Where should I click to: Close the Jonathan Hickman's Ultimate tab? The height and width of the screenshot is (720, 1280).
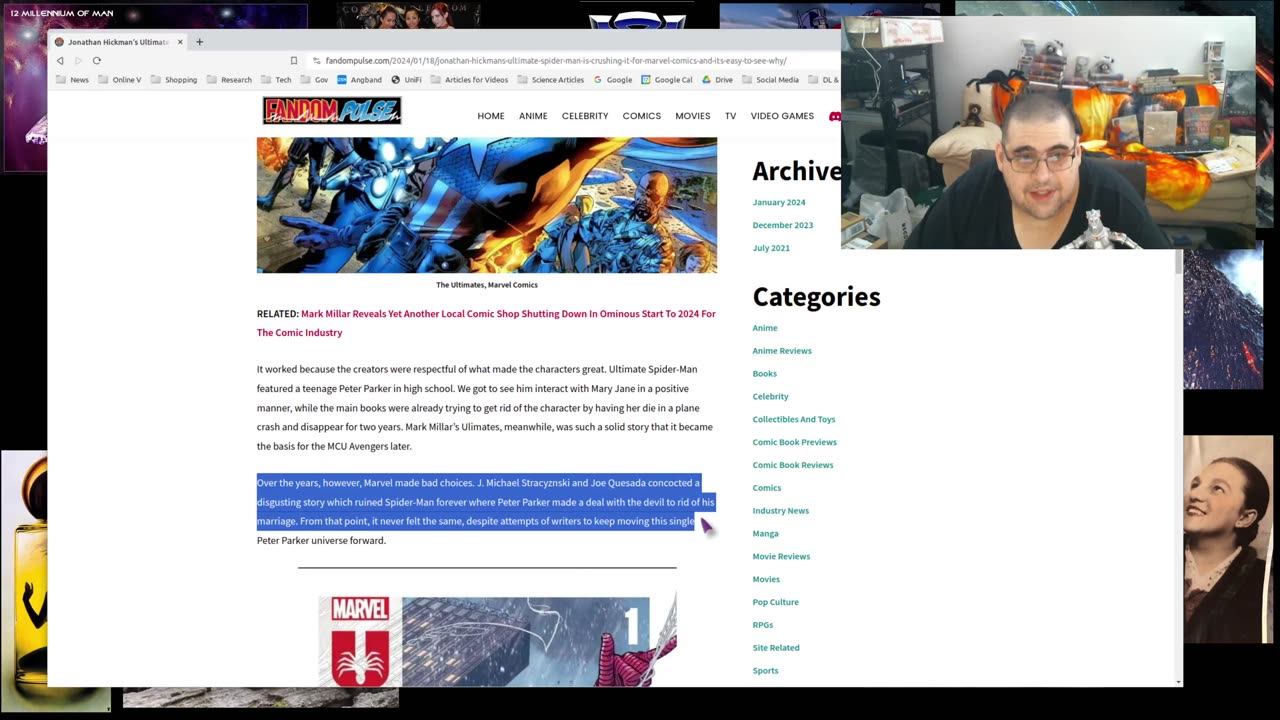(180, 42)
